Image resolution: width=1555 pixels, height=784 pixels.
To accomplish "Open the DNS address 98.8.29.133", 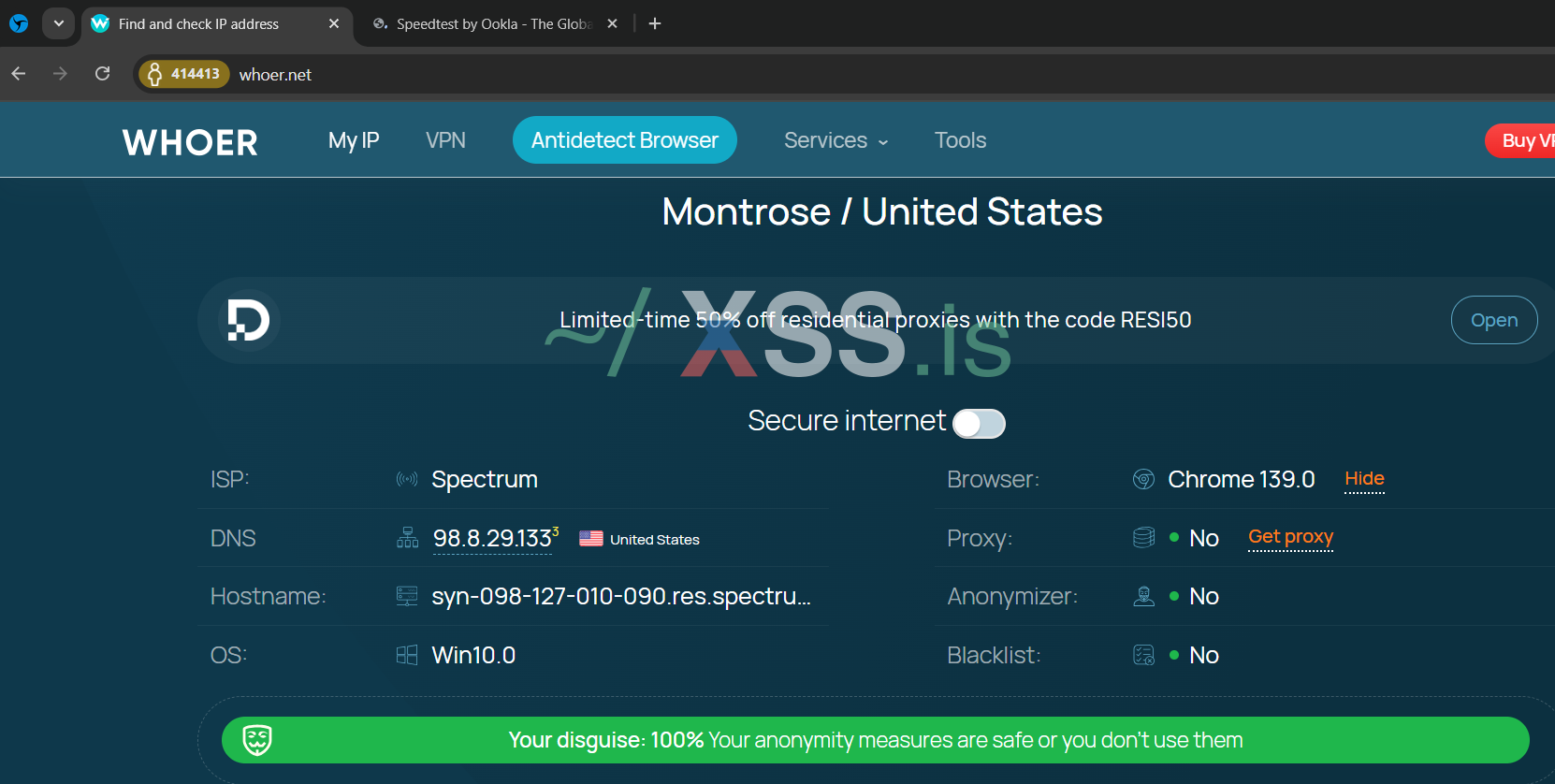I will (x=492, y=539).
